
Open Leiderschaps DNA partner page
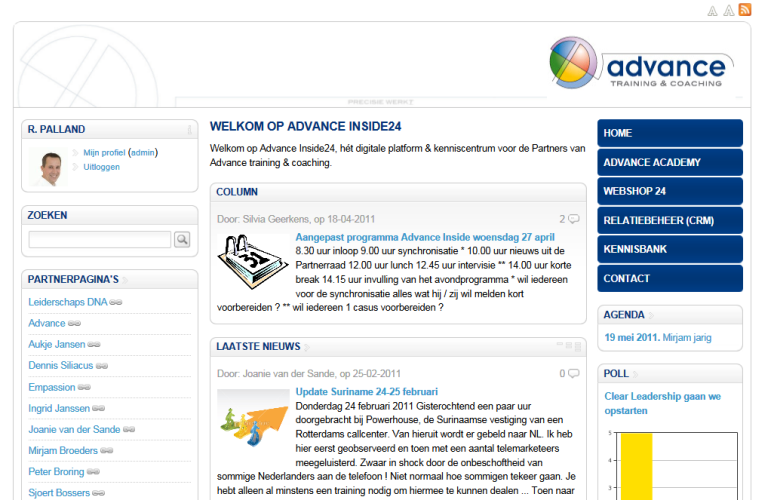[67, 302]
